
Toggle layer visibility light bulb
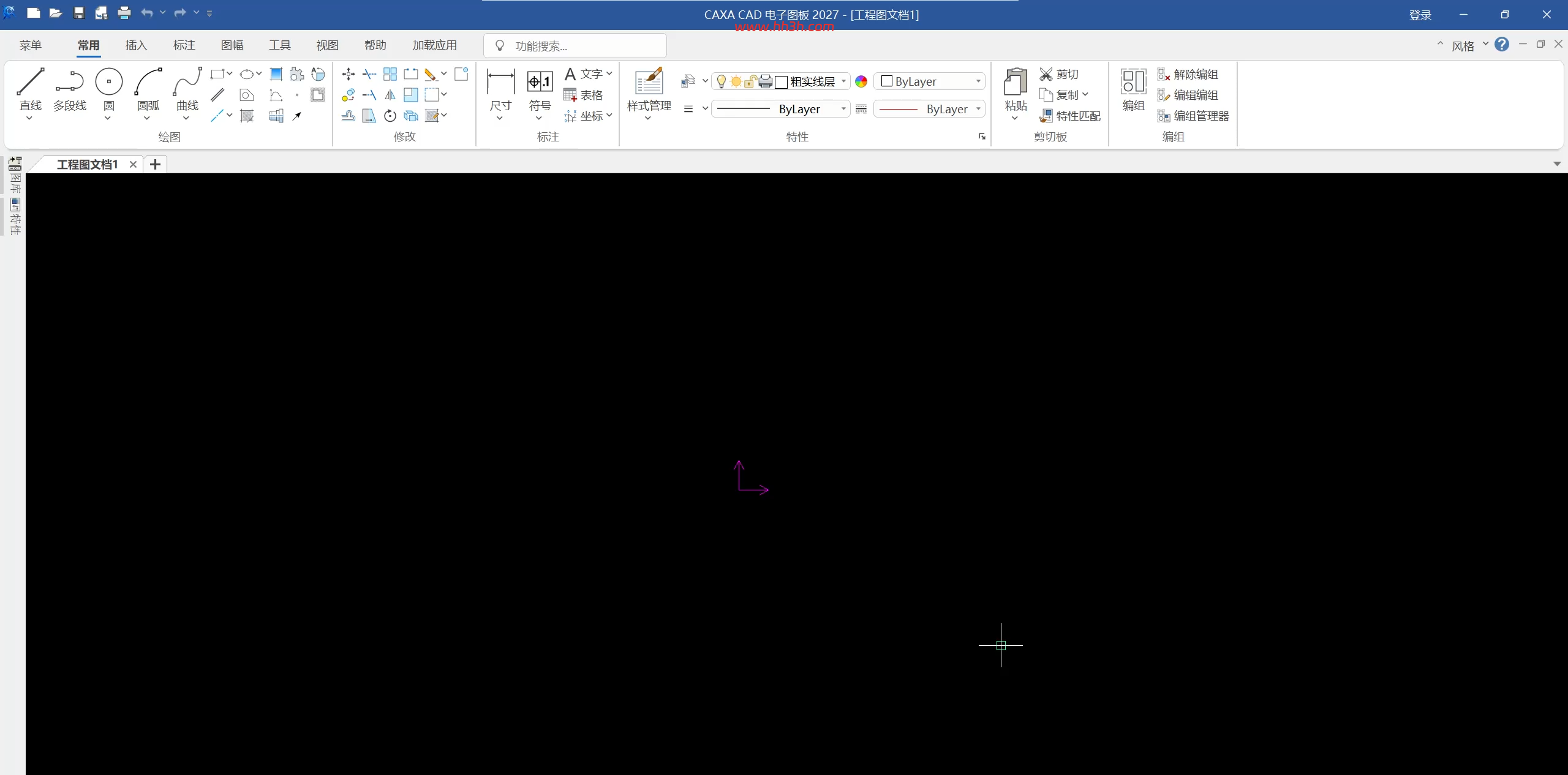(x=722, y=81)
